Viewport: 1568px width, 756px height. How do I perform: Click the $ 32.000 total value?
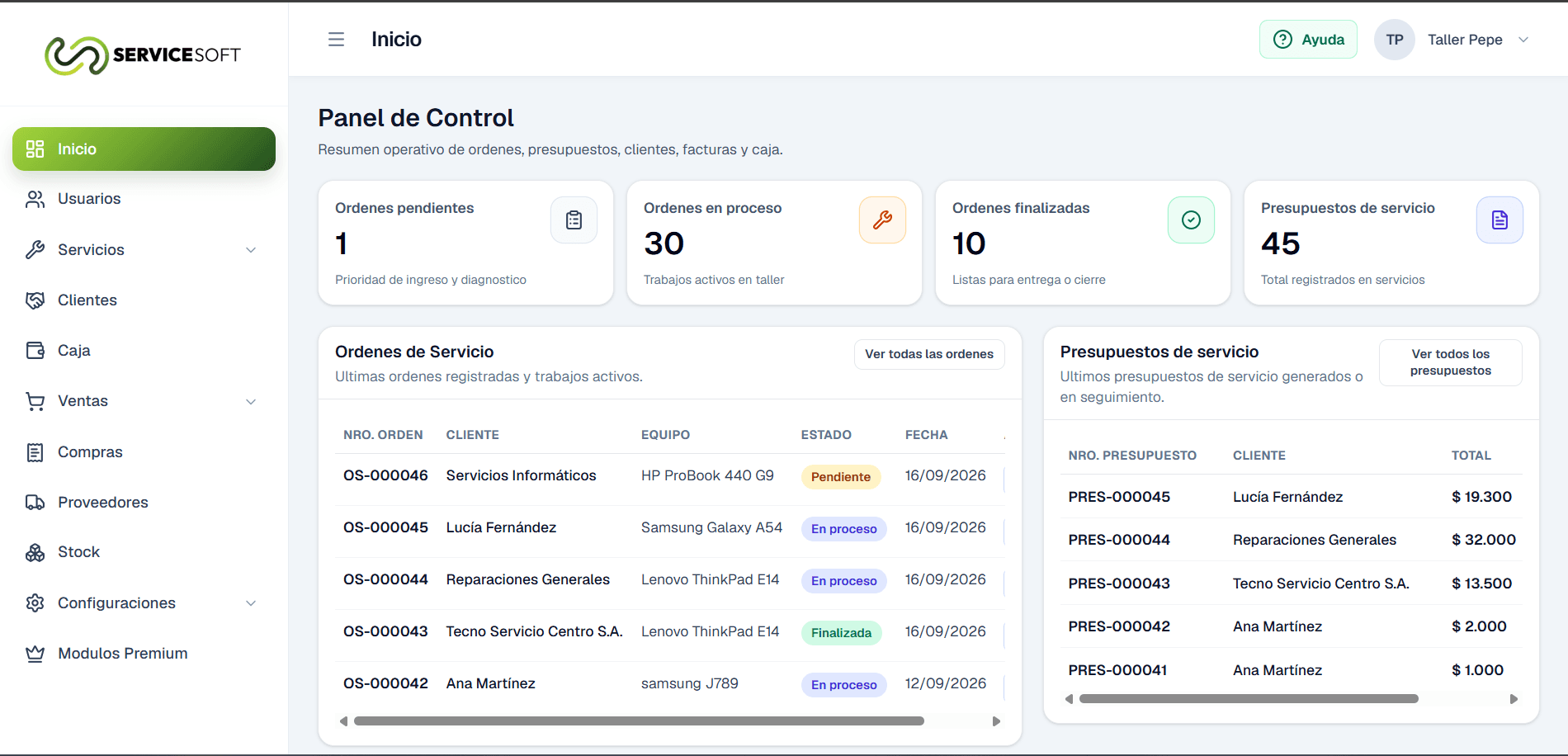point(1483,540)
